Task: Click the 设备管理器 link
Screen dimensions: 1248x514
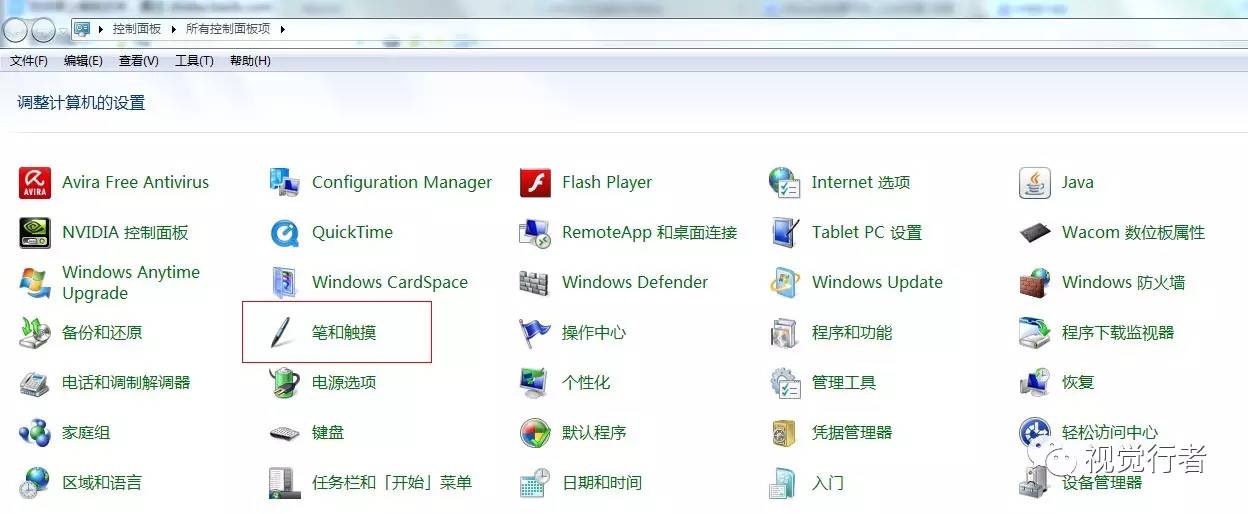Action: coord(1102,482)
